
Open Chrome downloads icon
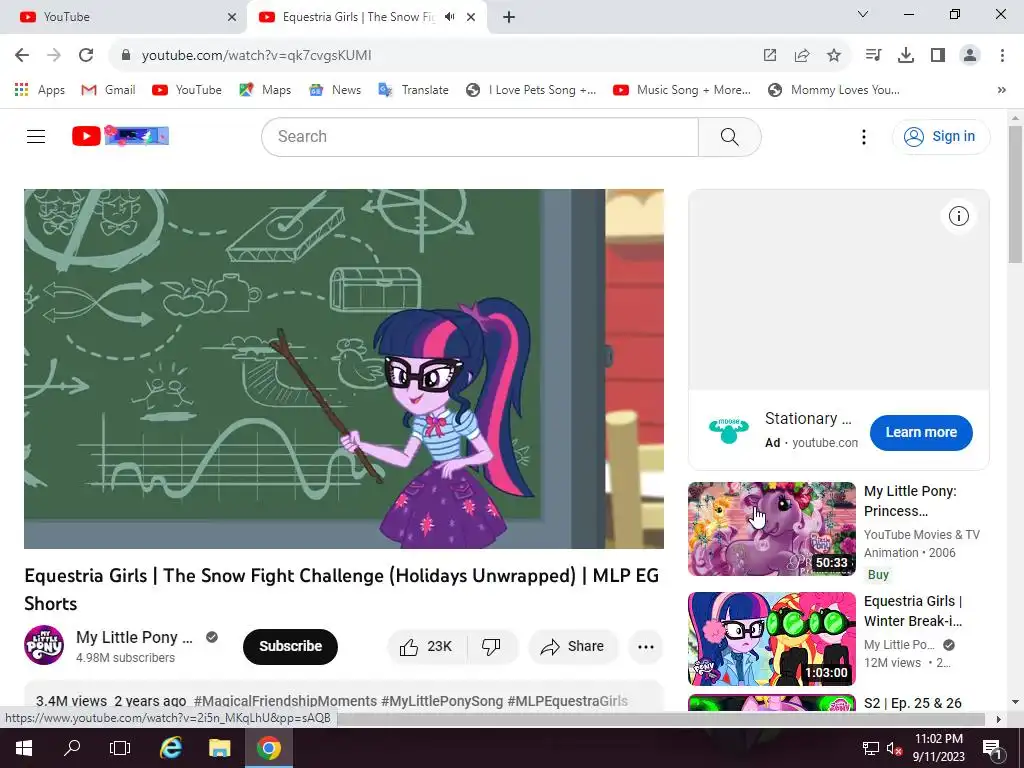click(906, 56)
